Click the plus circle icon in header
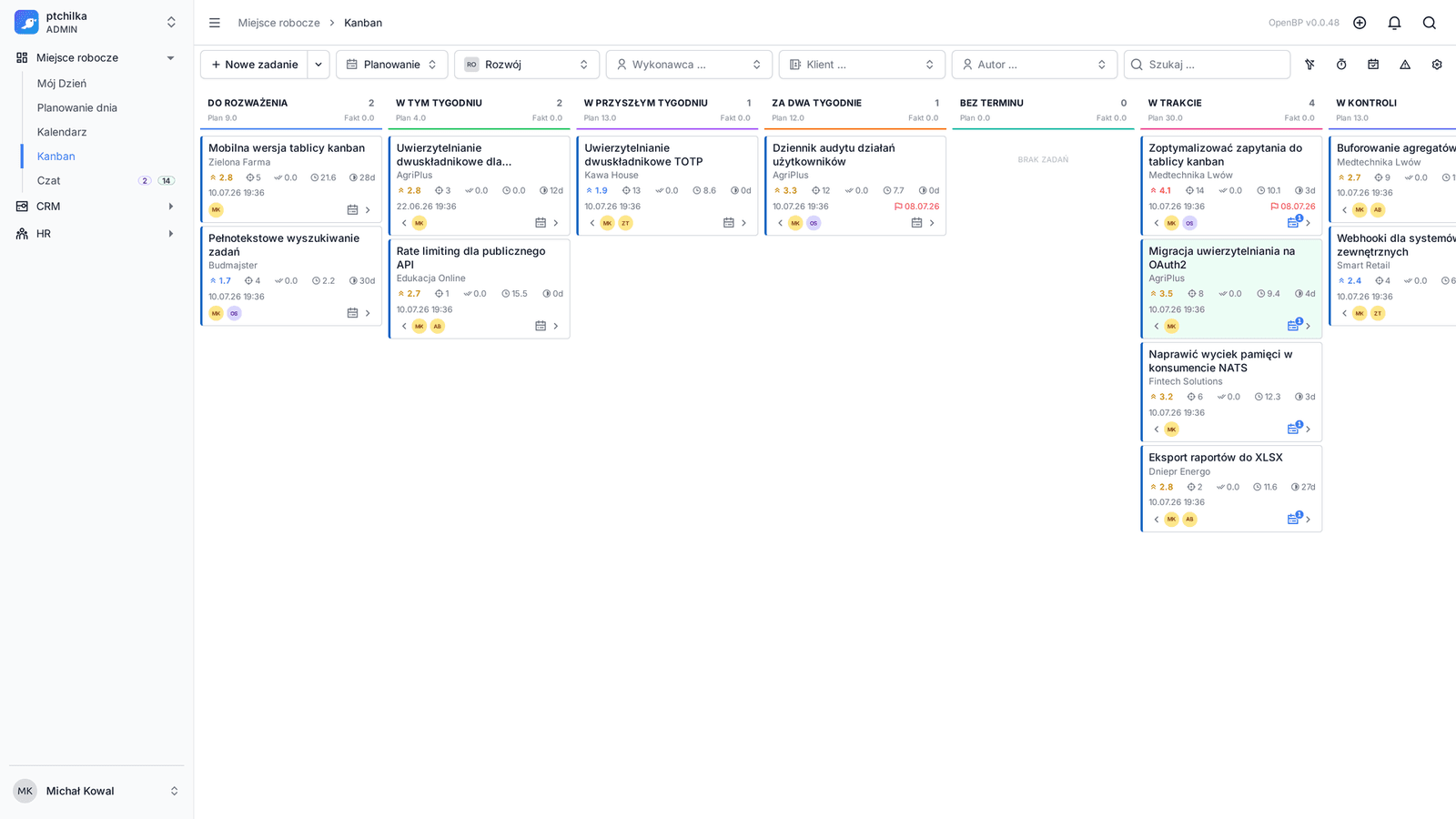This screenshot has width=1456, height=819. 1360,23
